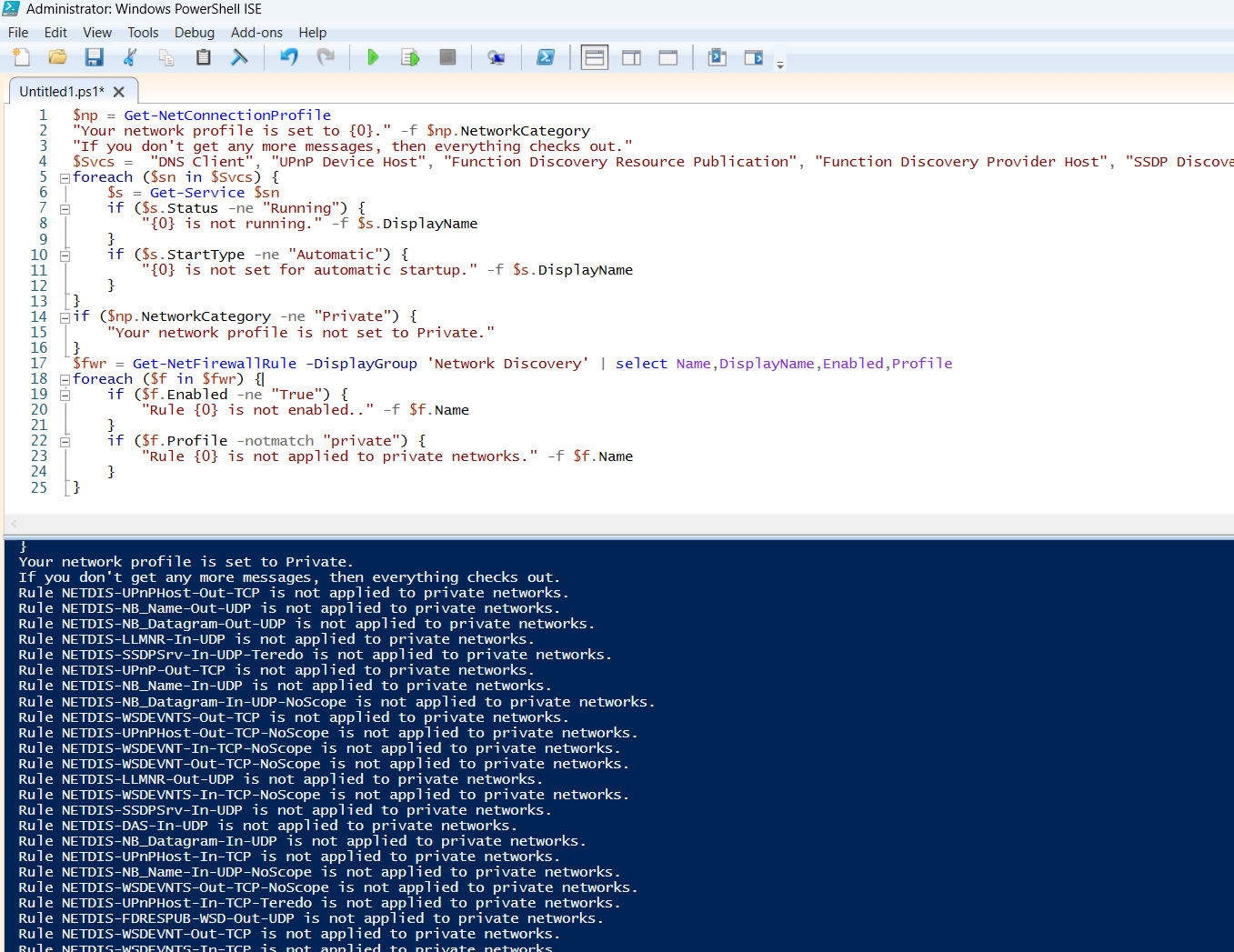Click line number 12 in the gutter
Viewport: 1234px width, 952px height.
pyautogui.click(x=39, y=286)
